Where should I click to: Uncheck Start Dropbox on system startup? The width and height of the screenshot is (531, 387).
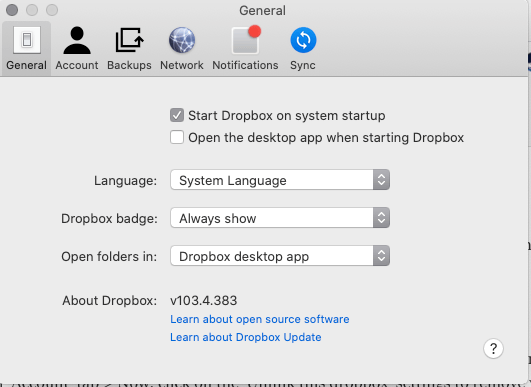[177, 115]
